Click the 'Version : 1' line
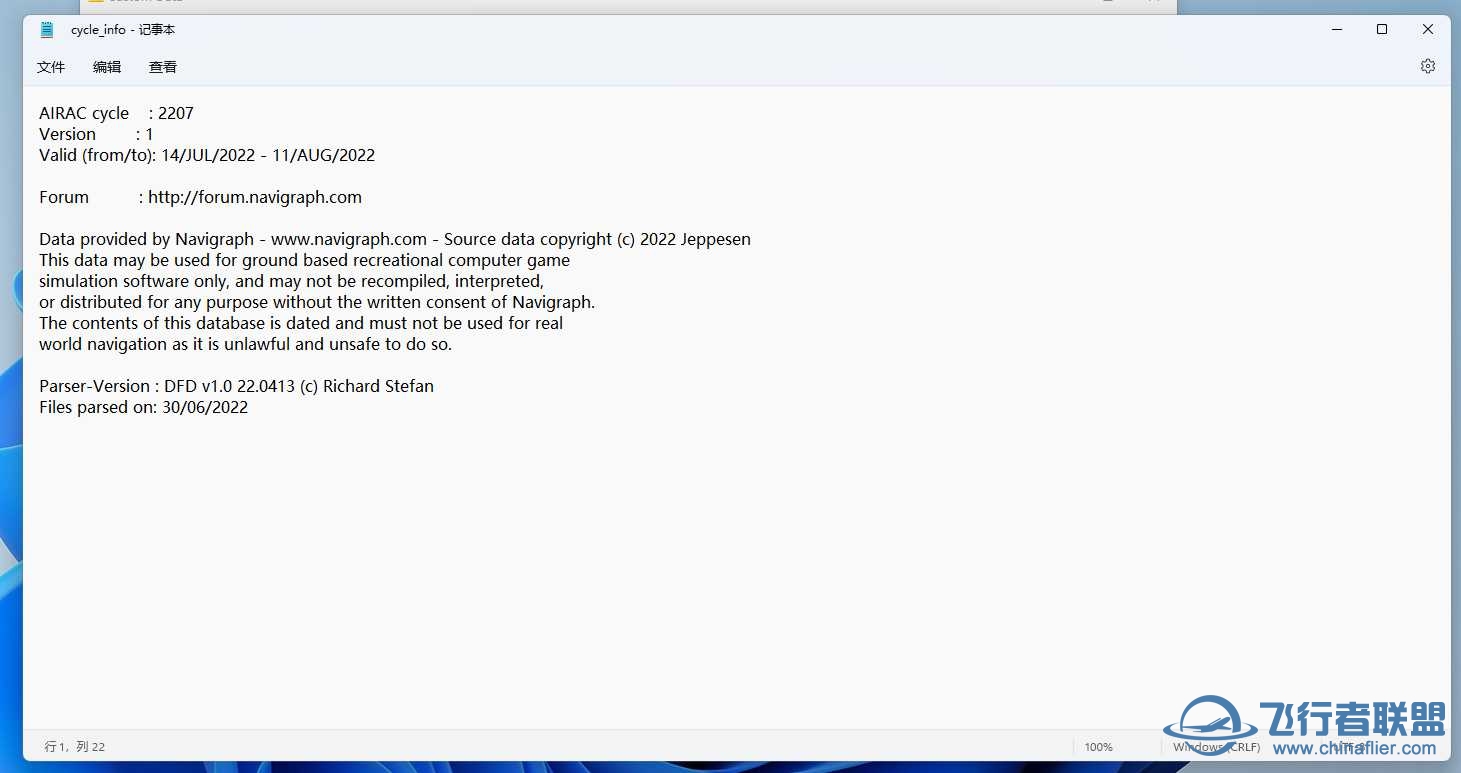 (x=96, y=134)
